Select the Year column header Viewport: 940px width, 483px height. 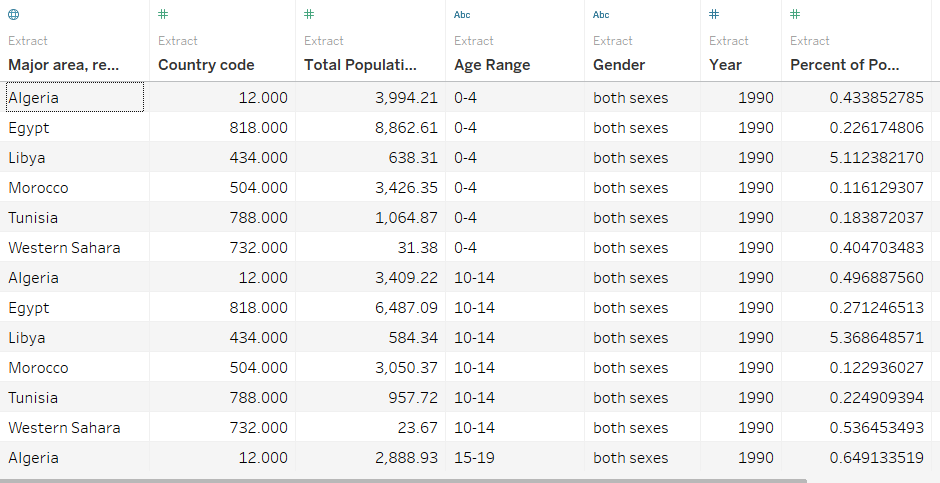coord(725,65)
